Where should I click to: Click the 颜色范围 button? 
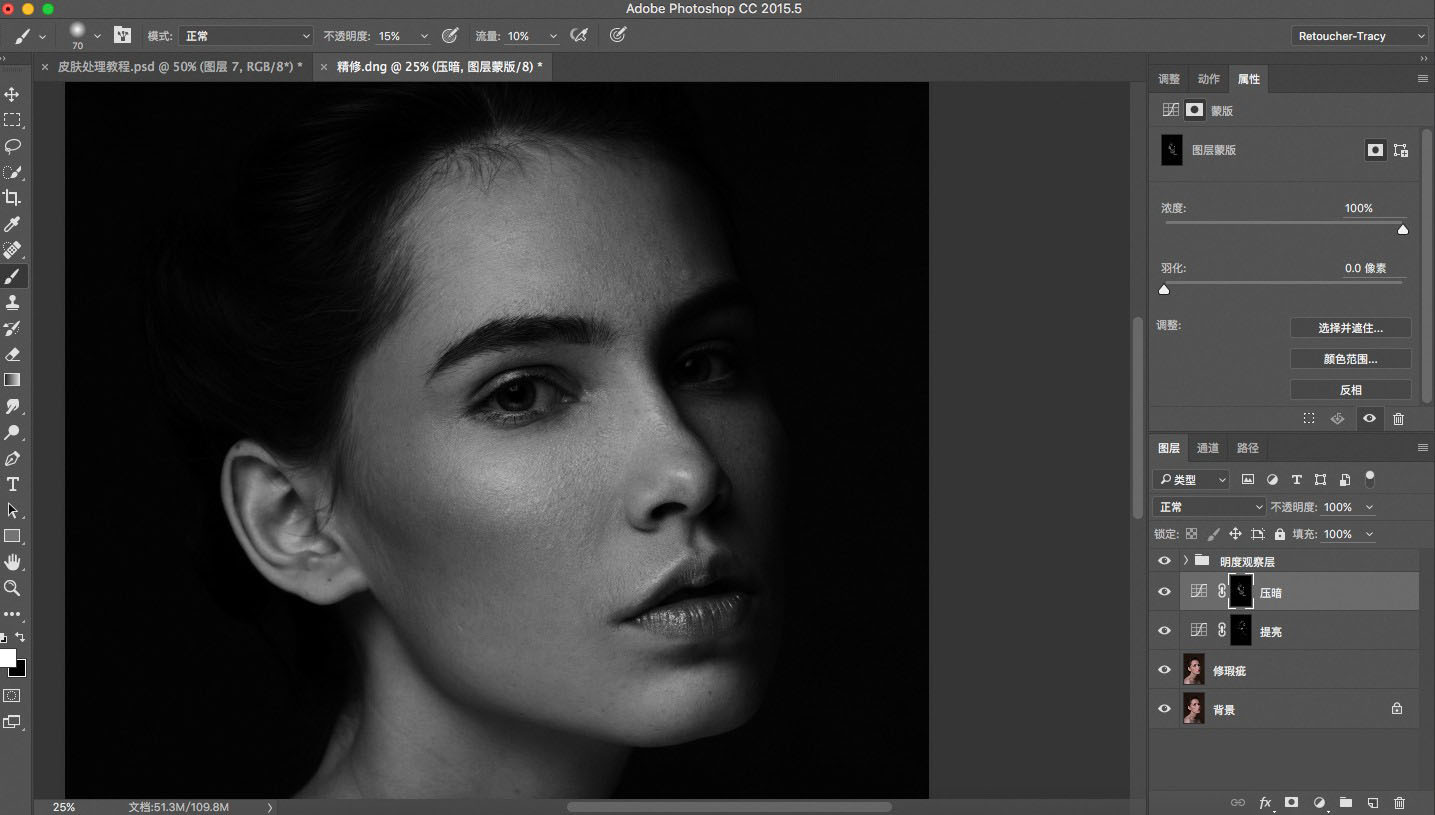coord(1350,359)
